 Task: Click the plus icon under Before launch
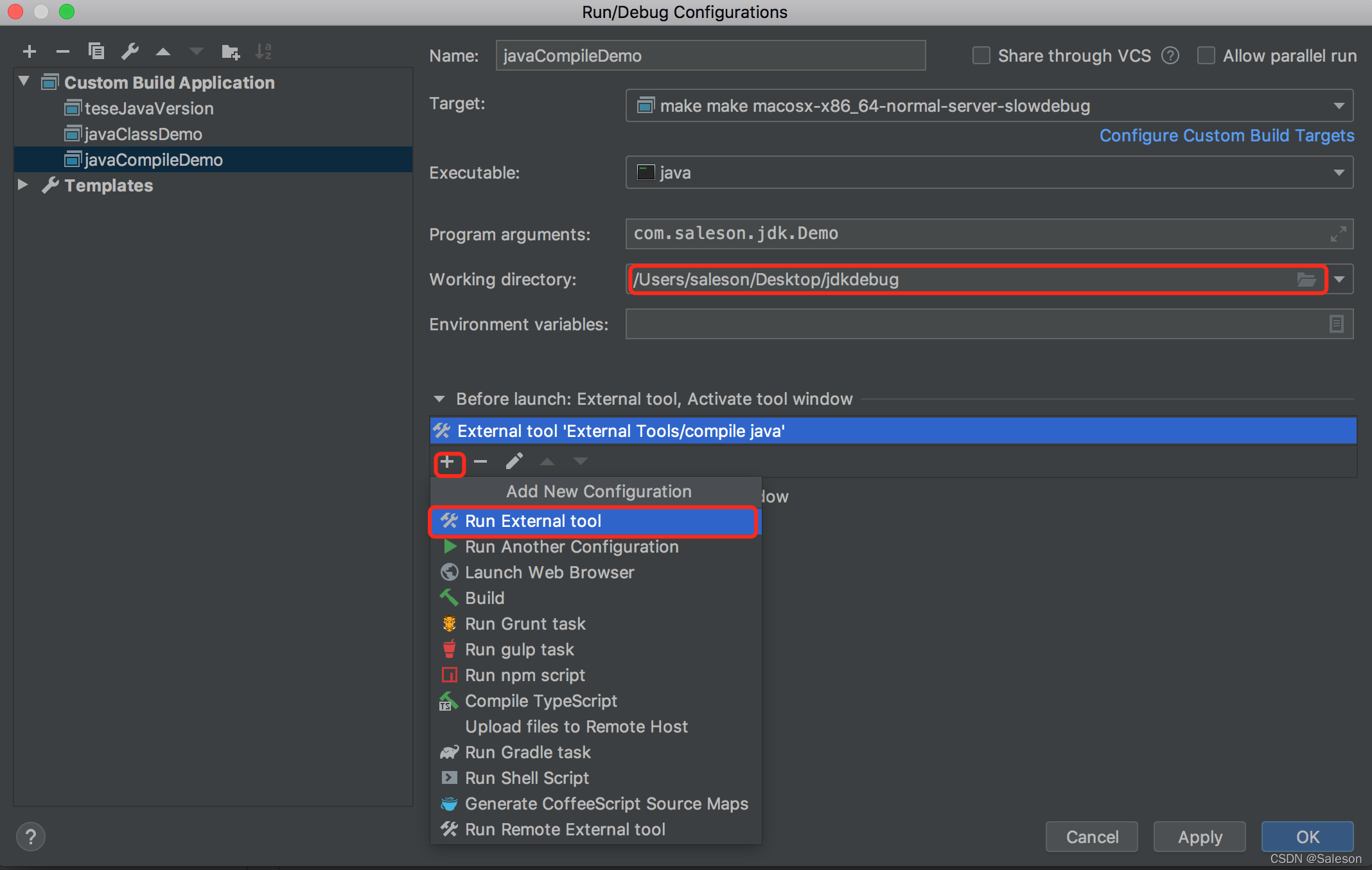[448, 462]
